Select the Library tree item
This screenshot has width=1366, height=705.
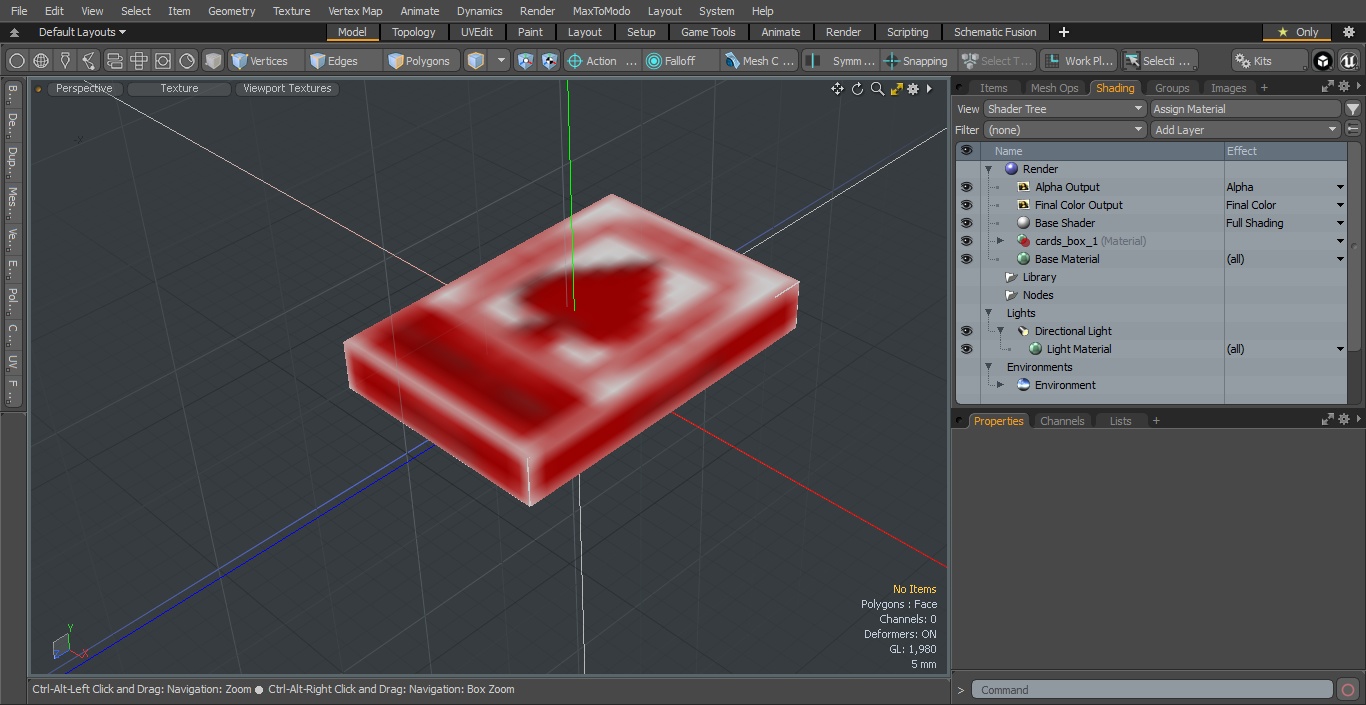(1039, 277)
